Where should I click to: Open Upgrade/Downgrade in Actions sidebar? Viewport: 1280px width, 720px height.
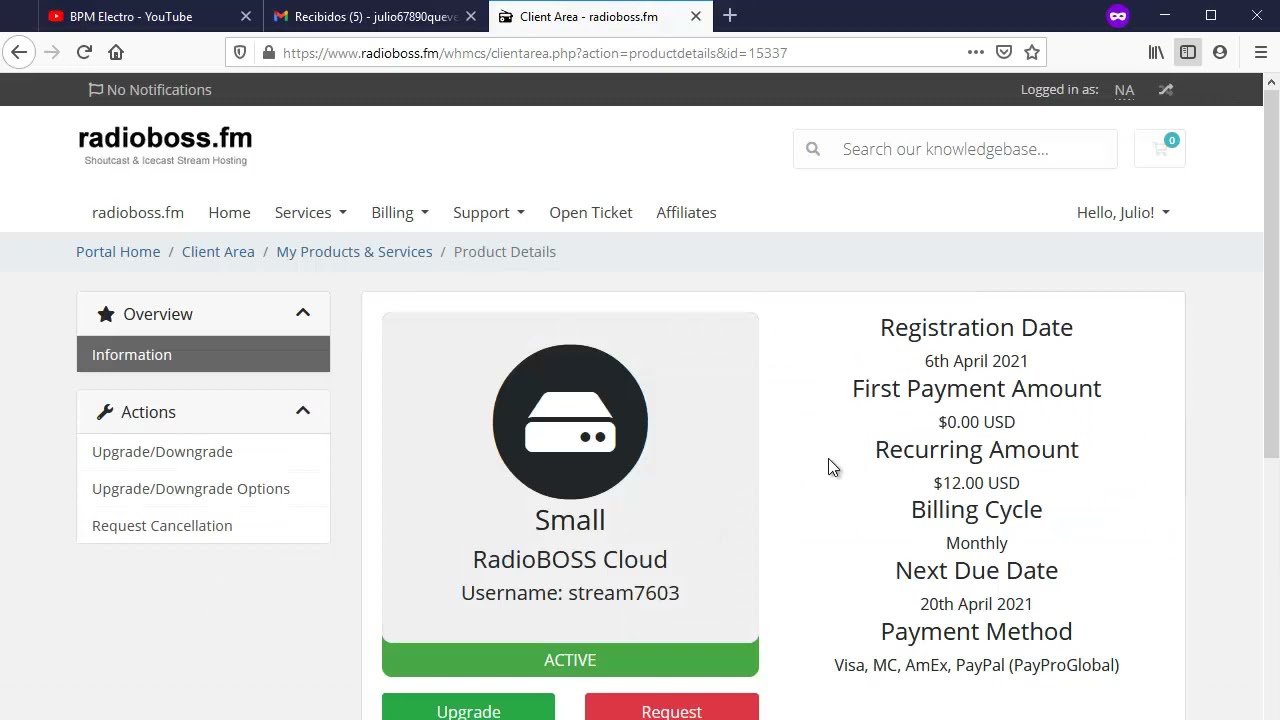(x=203, y=452)
